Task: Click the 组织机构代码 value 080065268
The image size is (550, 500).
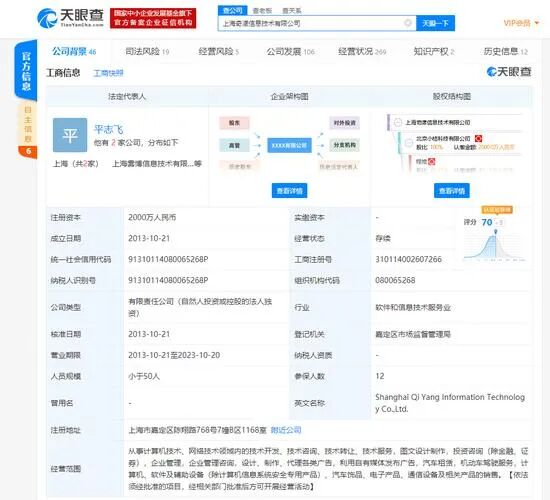Action: point(395,280)
